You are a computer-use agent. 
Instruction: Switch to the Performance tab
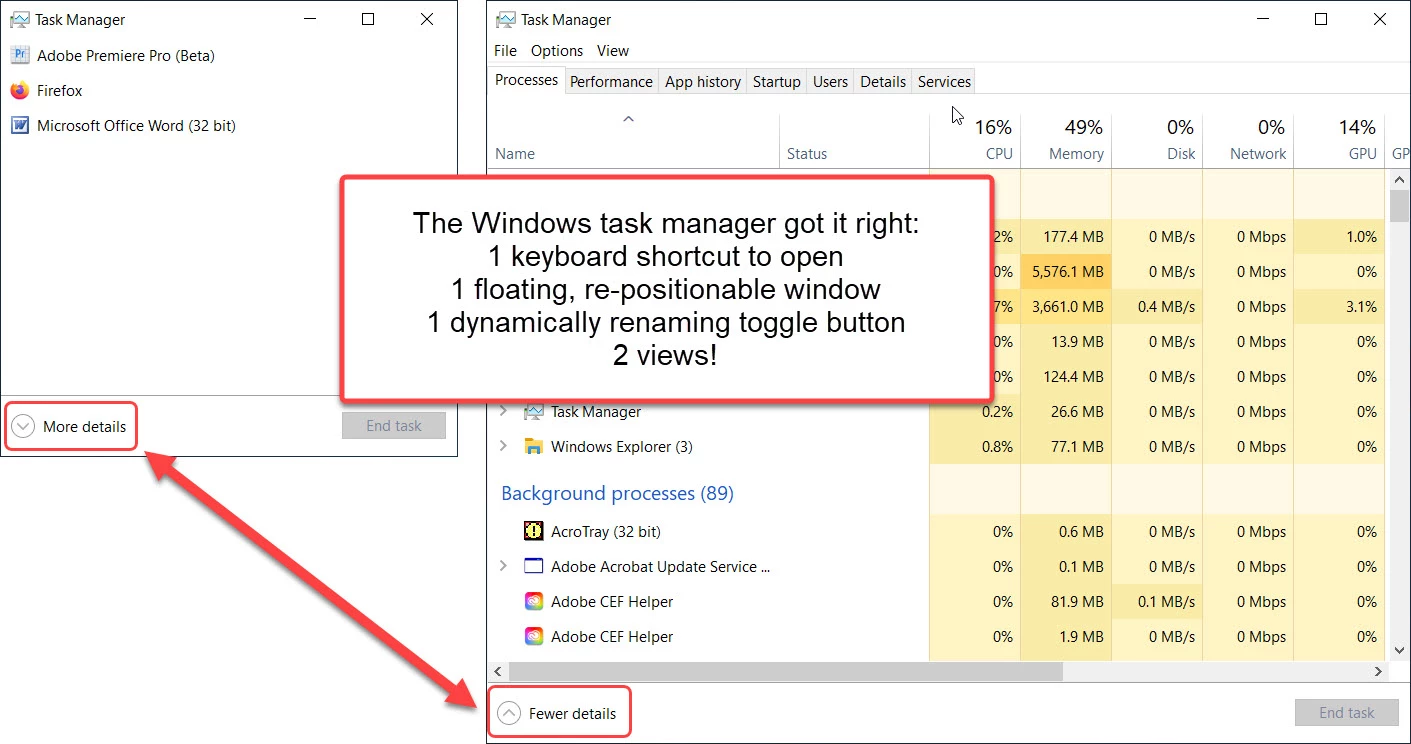click(611, 82)
